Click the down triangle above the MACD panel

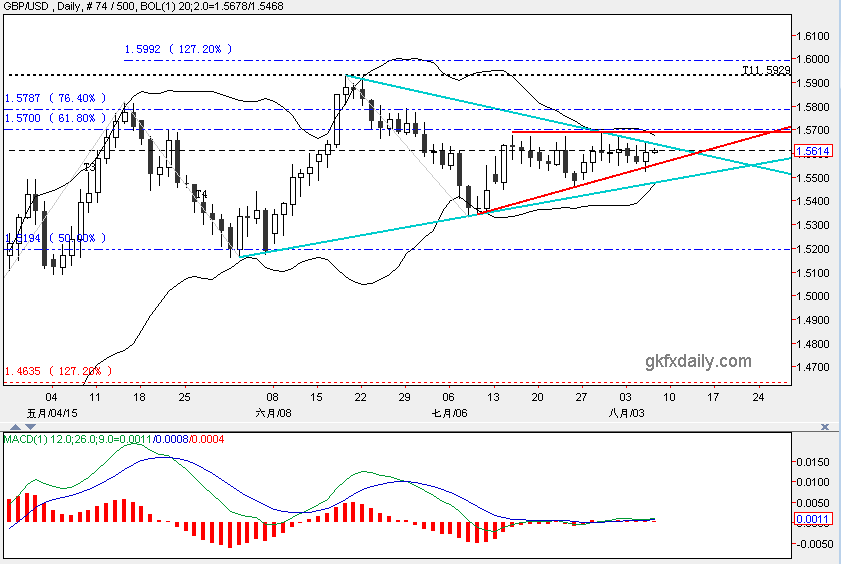(x=31, y=427)
